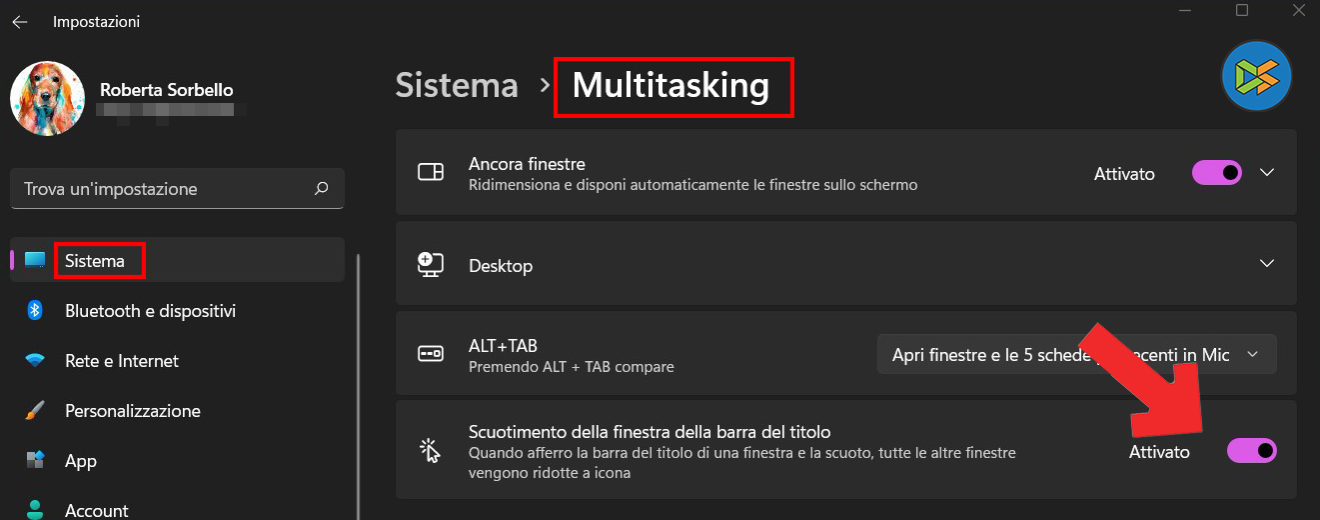Image resolution: width=1320 pixels, height=520 pixels.
Task: Select Sistema in the sidebar
Action: [x=95, y=261]
